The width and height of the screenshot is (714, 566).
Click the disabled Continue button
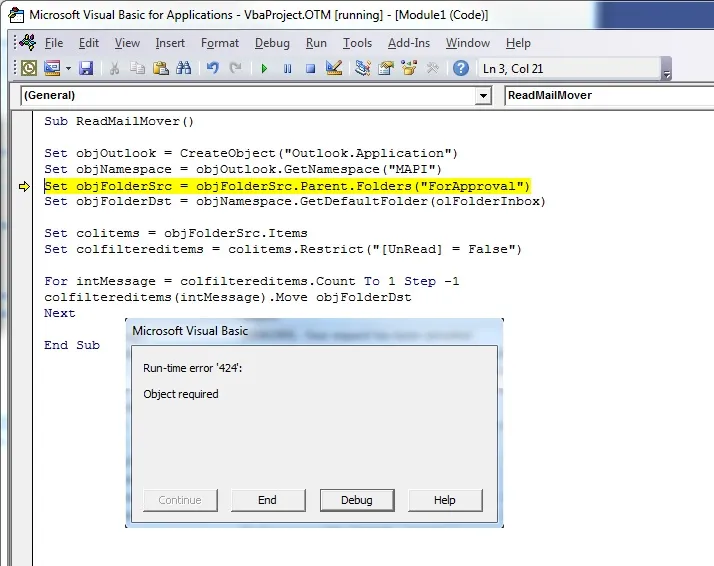180,500
